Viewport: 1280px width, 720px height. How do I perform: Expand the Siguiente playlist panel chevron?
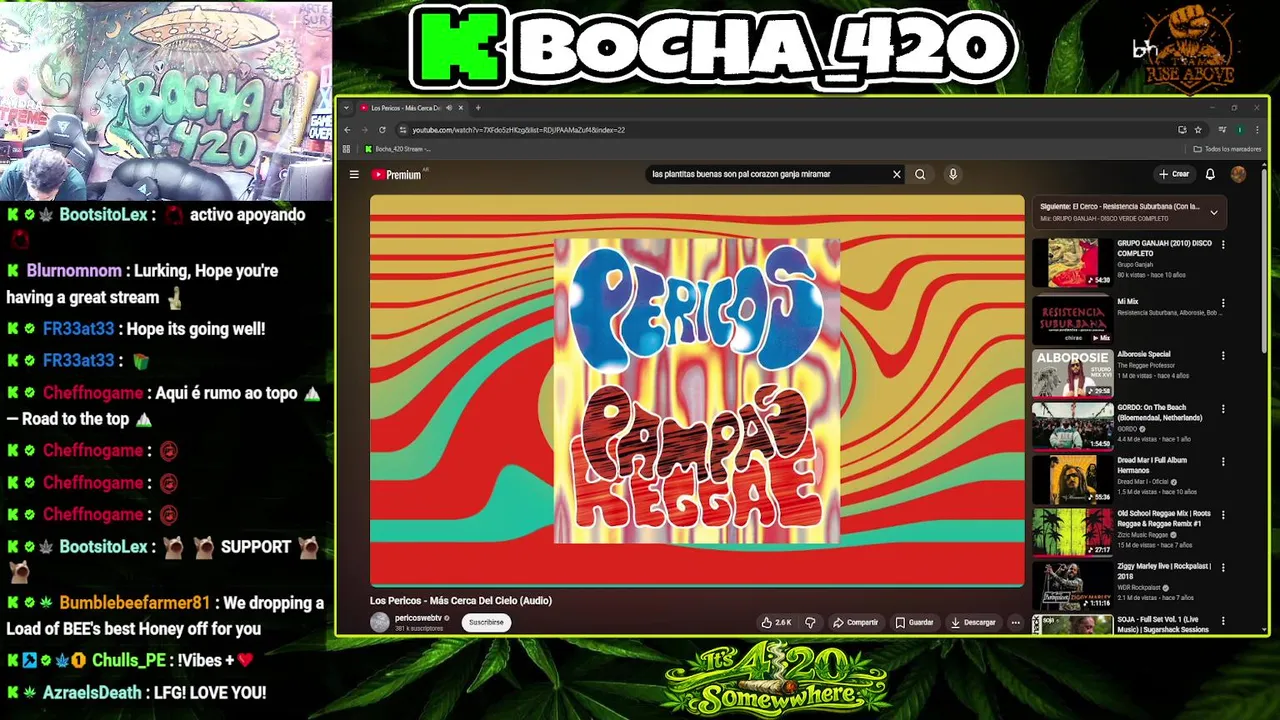coord(1214,212)
